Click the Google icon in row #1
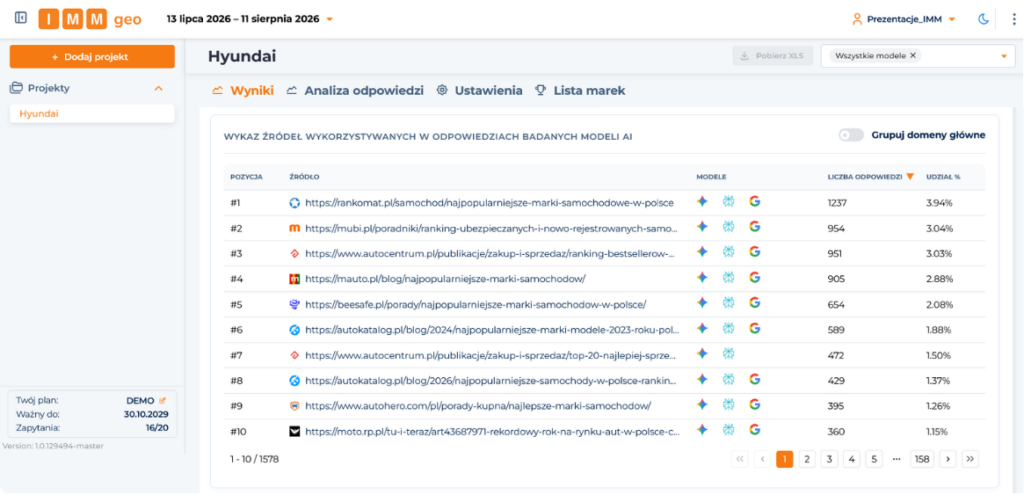This screenshot has width=1024, height=502. [x=755, y=202]
